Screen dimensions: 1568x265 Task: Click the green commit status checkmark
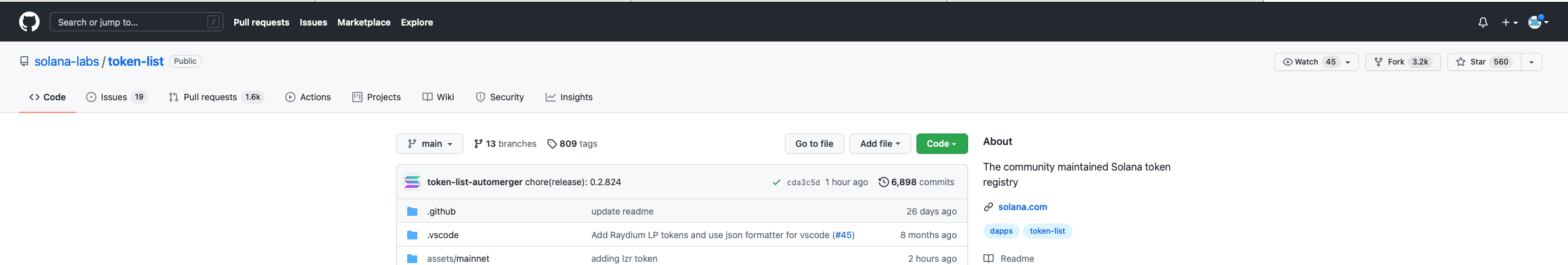coord(776,182)
